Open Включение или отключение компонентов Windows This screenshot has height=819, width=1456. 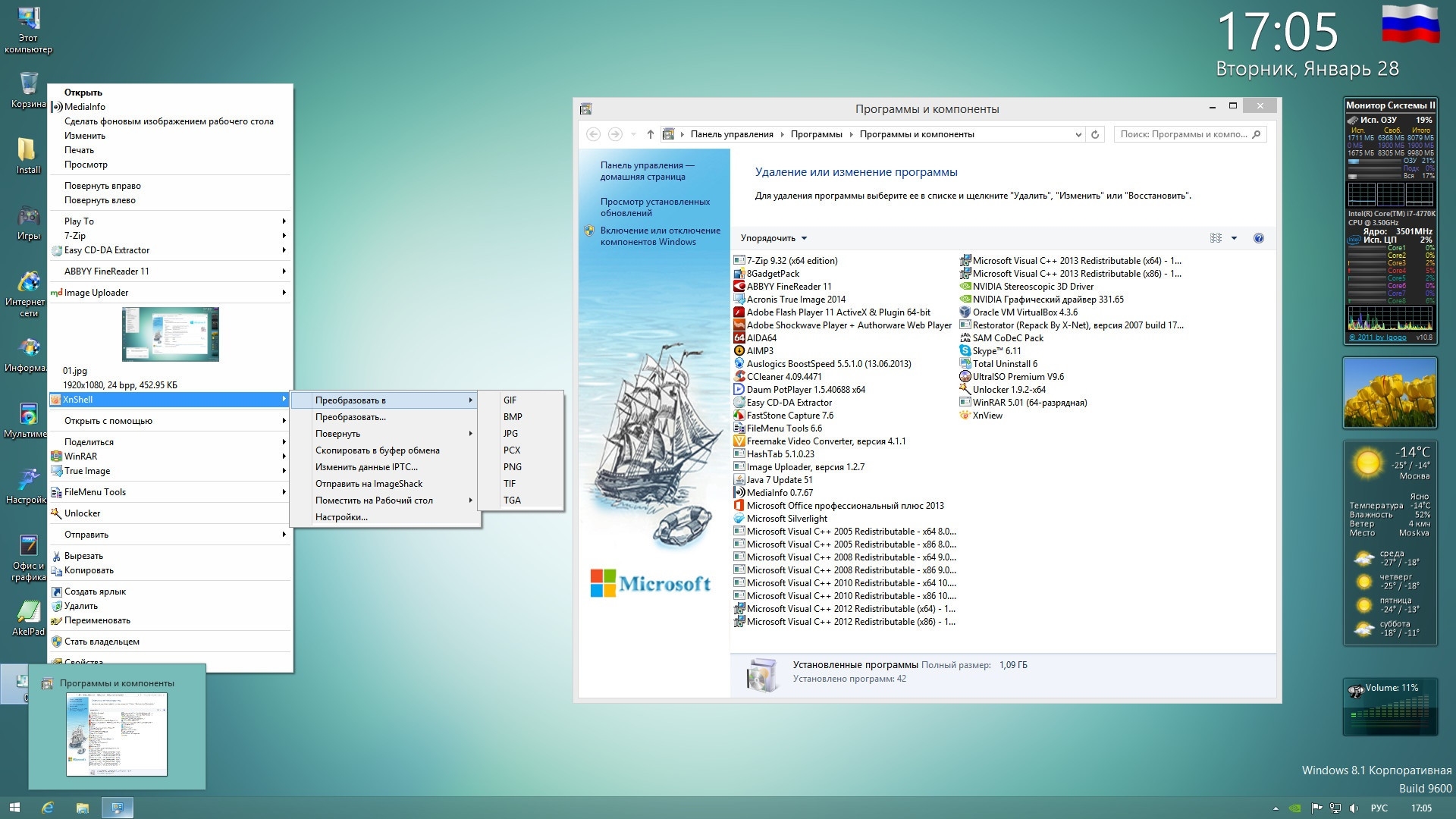click(660, 236)
